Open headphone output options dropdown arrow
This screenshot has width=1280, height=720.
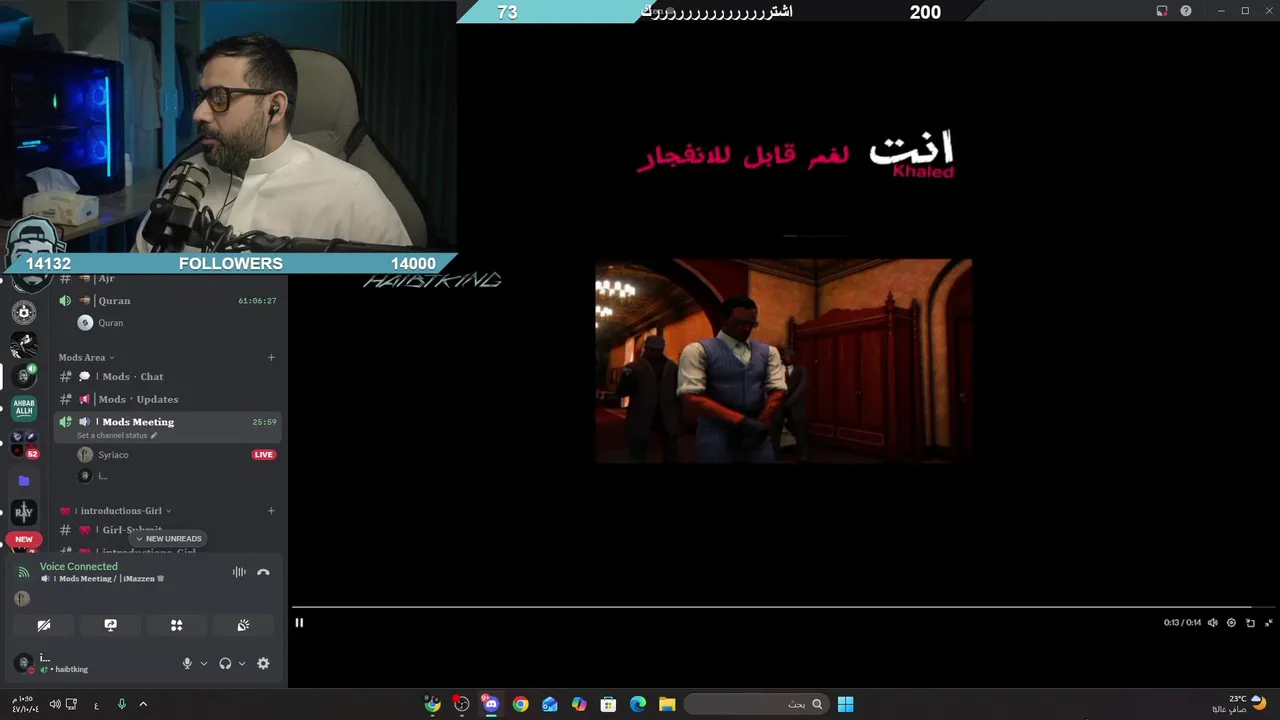(x=242, y=663)
